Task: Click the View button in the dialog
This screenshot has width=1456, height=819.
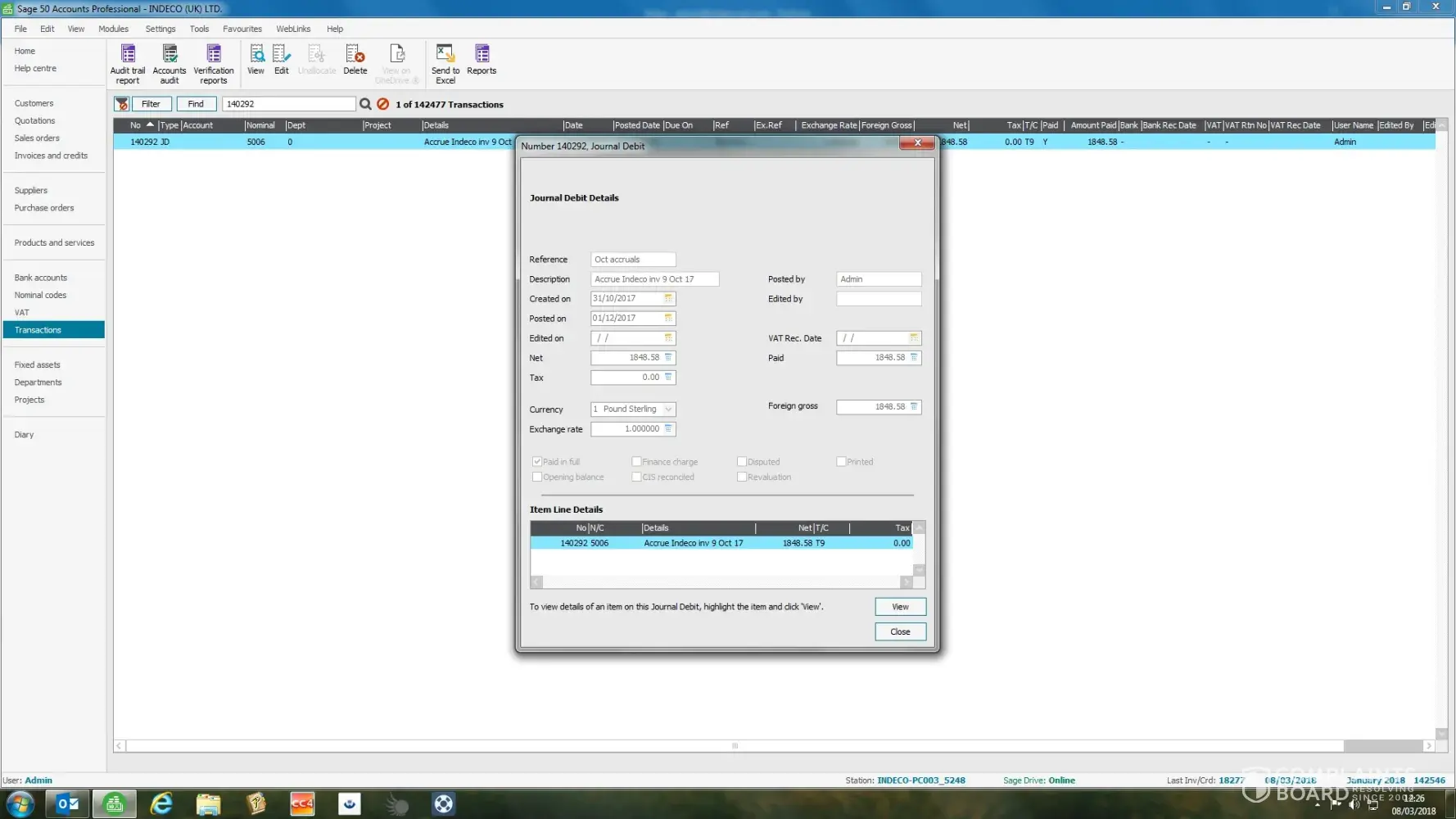Action: [900, 607]
